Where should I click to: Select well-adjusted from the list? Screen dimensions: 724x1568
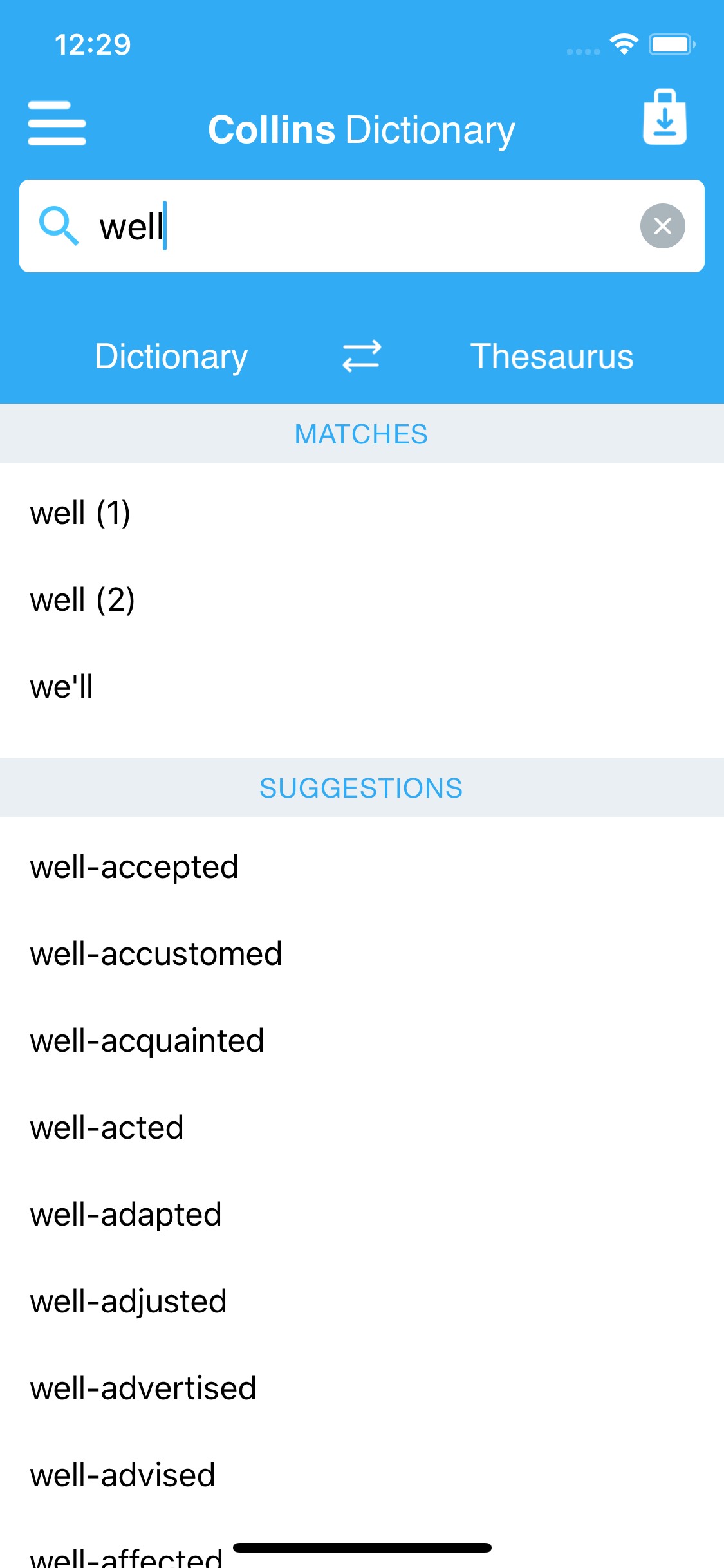pyautogui.click(x=128, y=1302)
